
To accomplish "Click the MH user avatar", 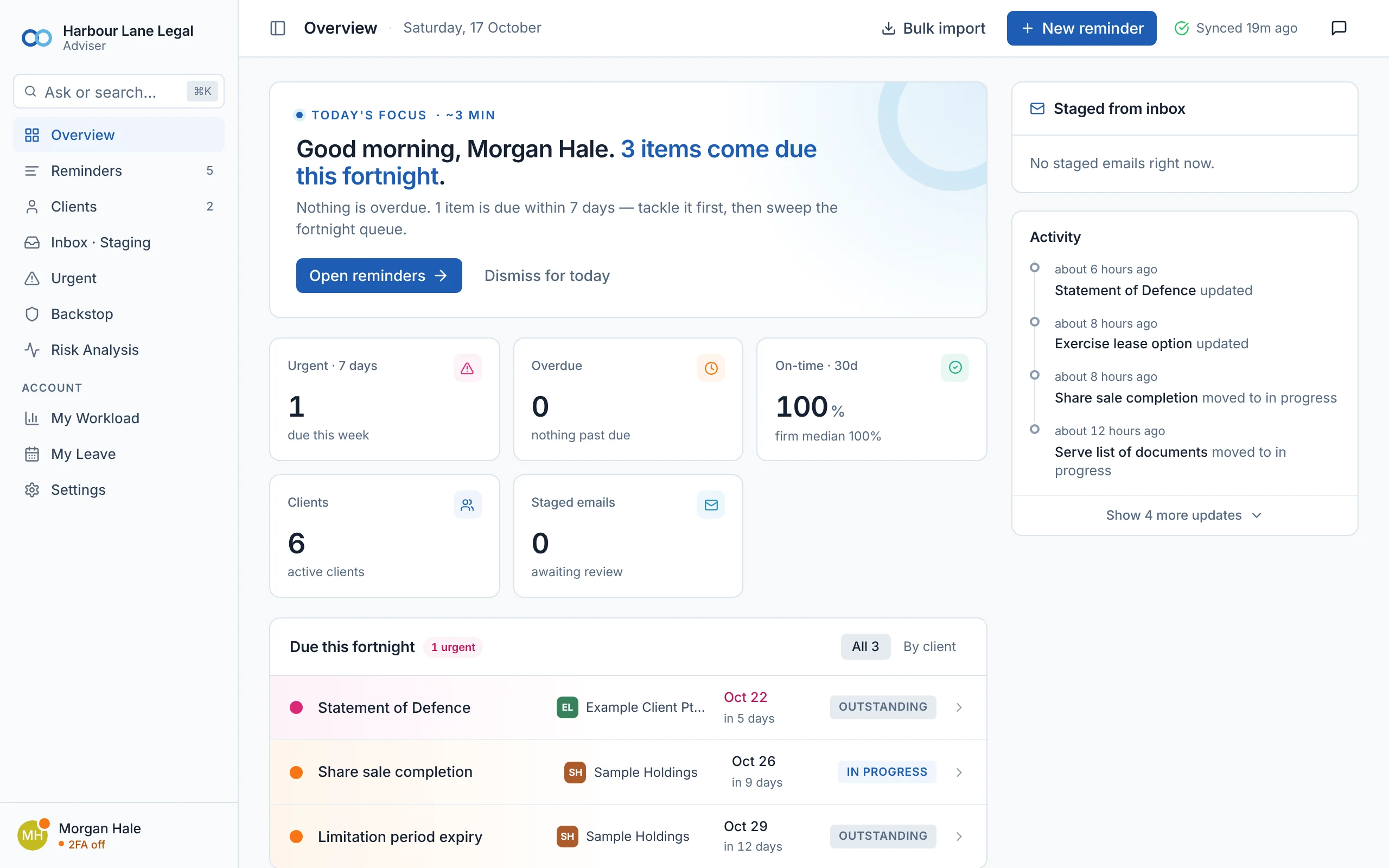I will [x=33, y=835].
